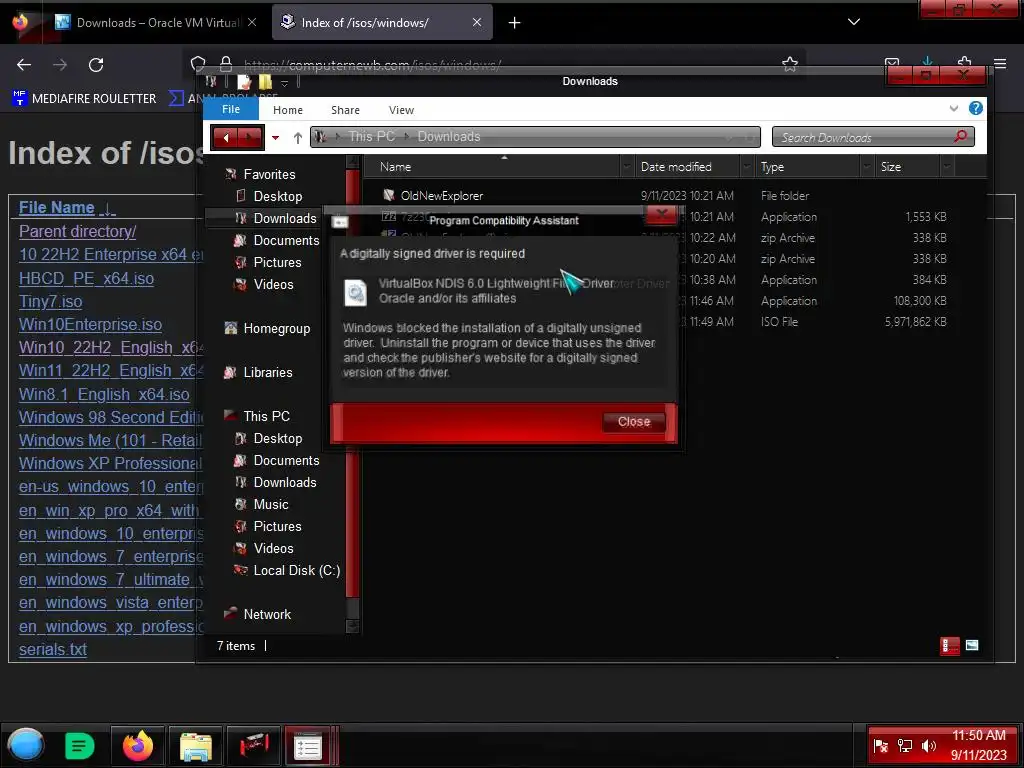Go up one folder level arrow
The height and width of the screenshot is (768, 1024).
click(x=298, y=138)
